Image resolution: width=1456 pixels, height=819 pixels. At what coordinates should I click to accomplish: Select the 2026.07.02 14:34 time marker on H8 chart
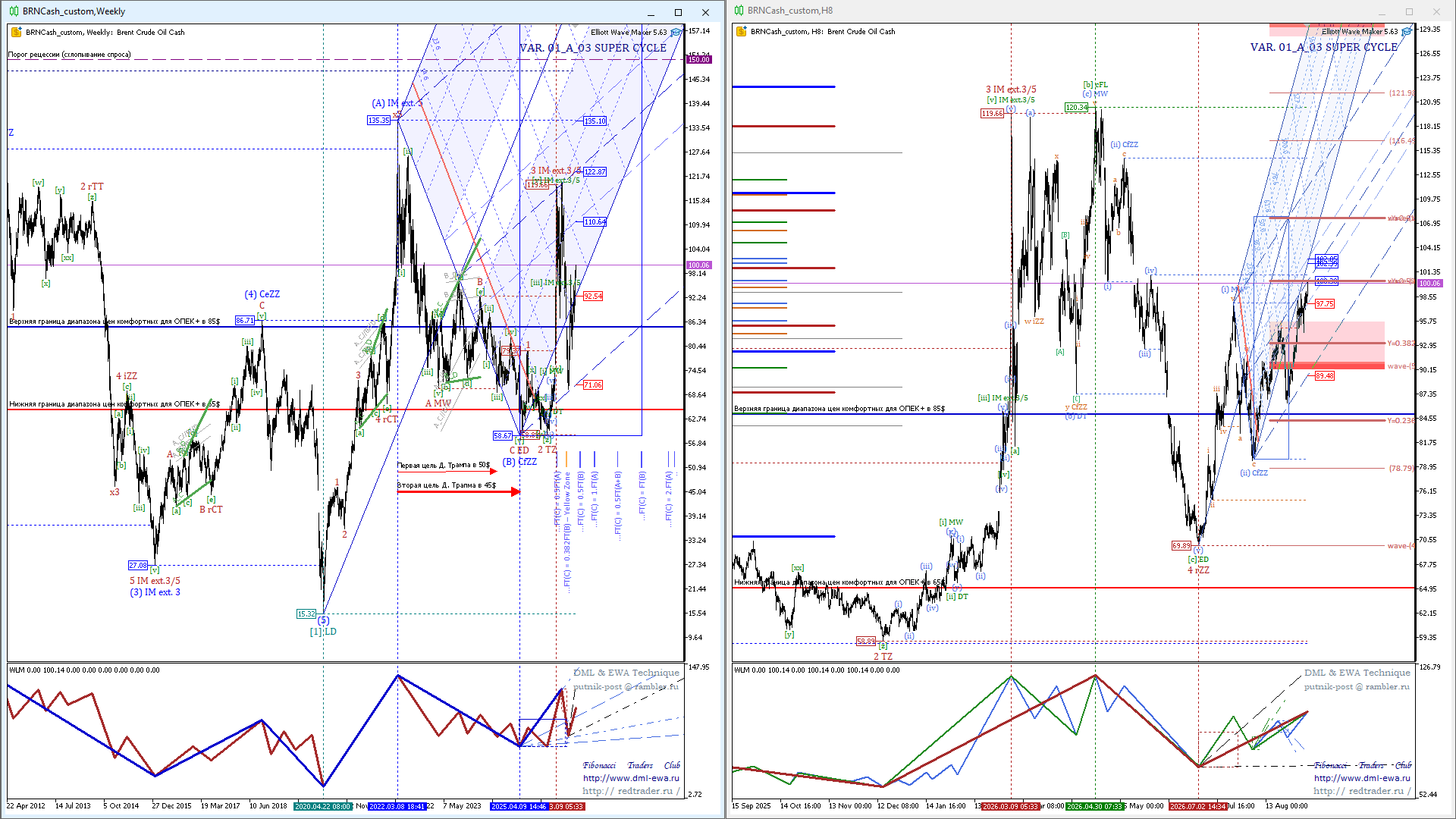1198,806
